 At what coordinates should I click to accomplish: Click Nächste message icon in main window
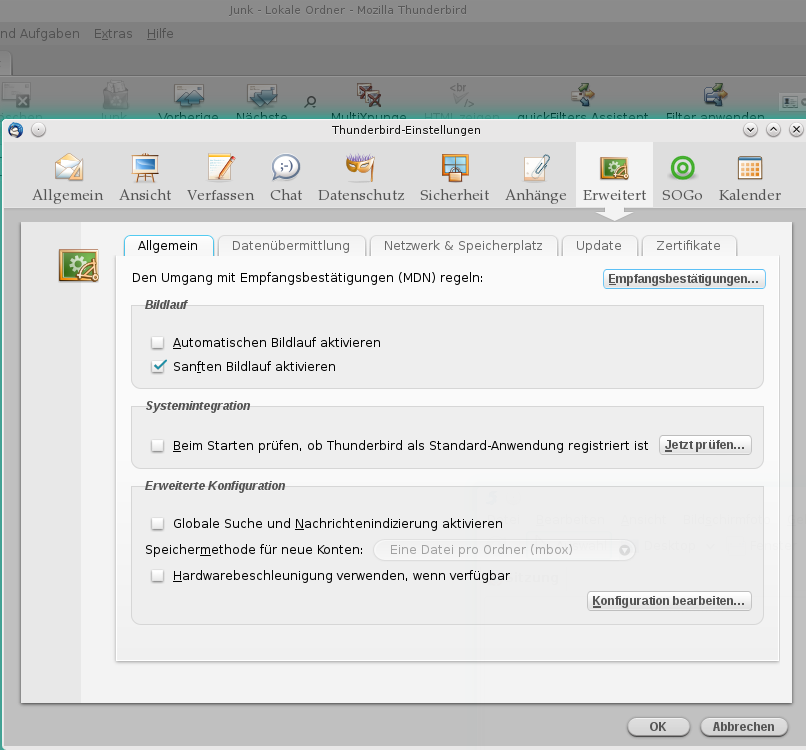click(x=262, y=95)
